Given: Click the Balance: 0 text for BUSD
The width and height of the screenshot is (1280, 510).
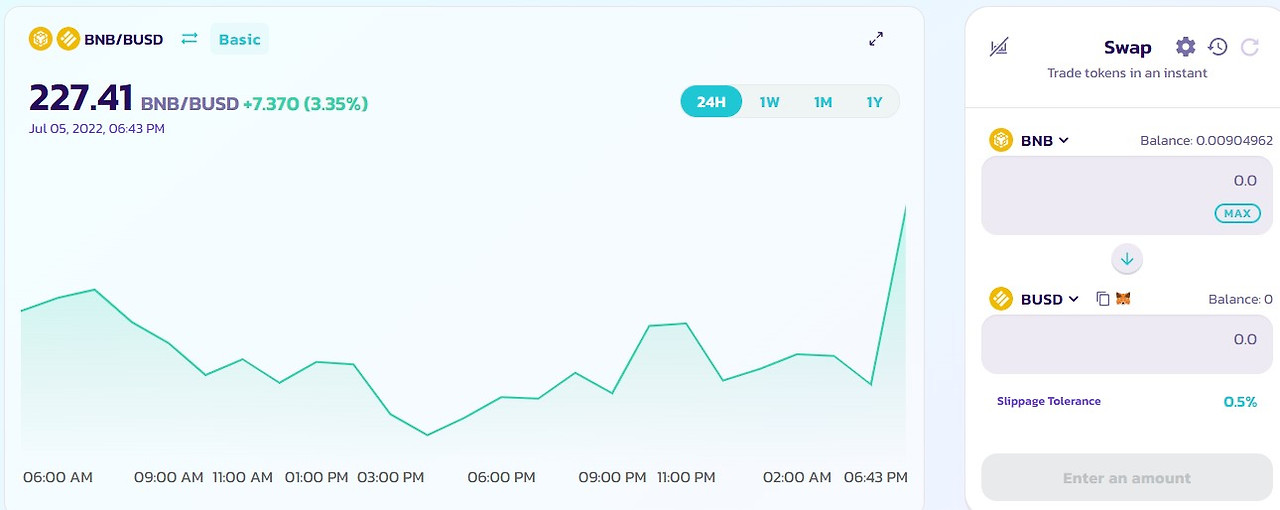Looking at the screenshot, I should pos(1240,299).
